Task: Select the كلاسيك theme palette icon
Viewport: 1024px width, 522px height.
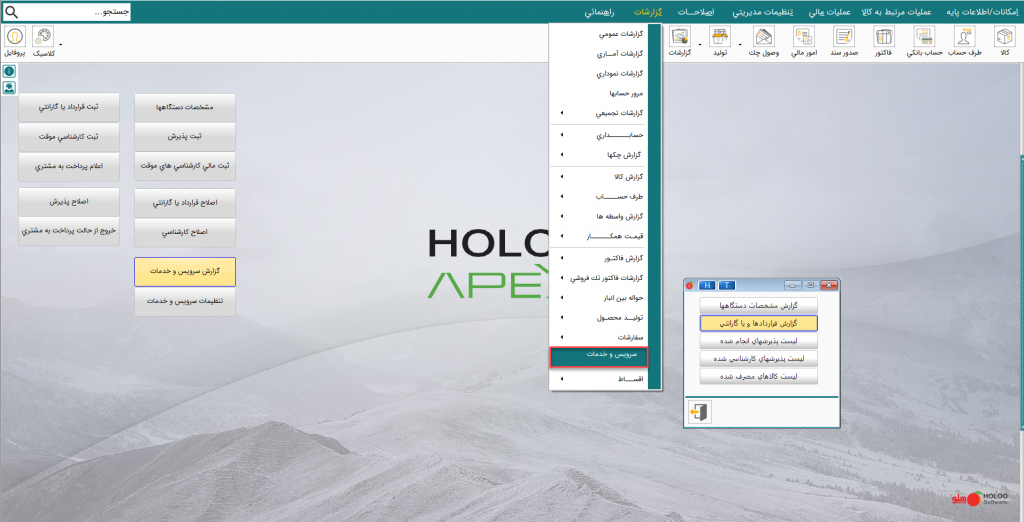Action: (43, 37)
